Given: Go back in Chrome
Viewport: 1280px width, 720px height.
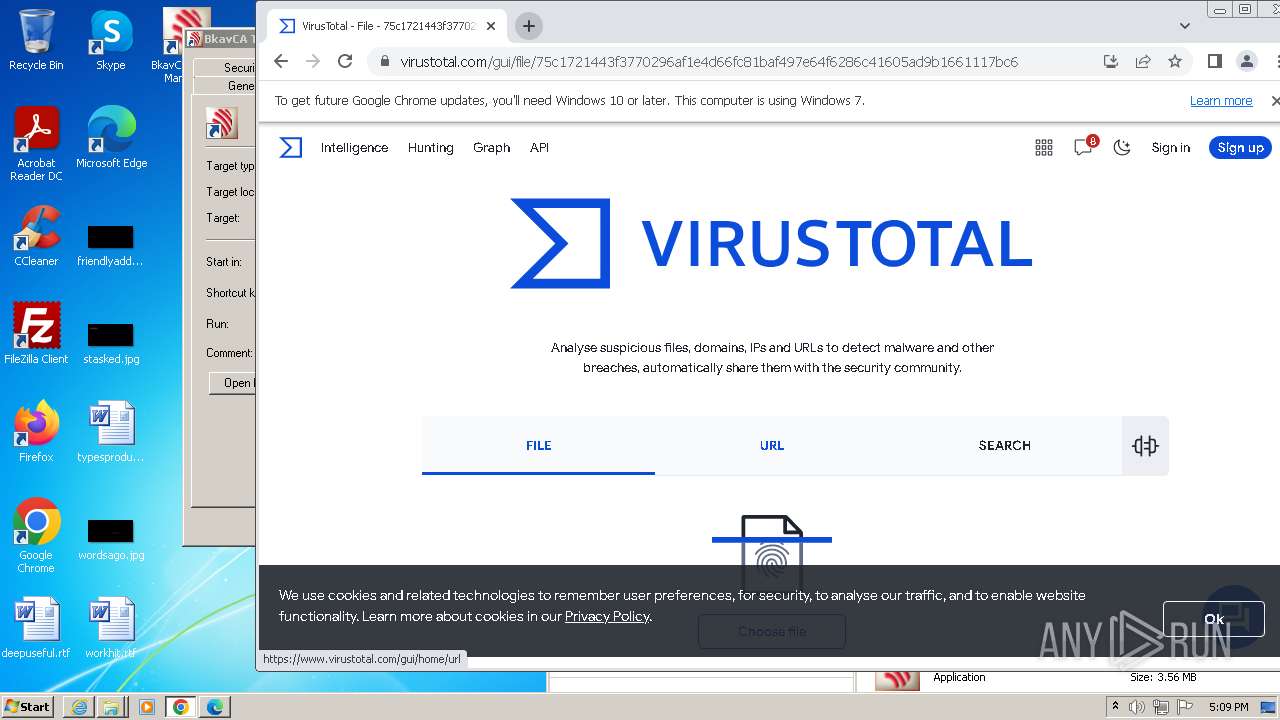Looking at the screenshot, I should pos(281,61).
